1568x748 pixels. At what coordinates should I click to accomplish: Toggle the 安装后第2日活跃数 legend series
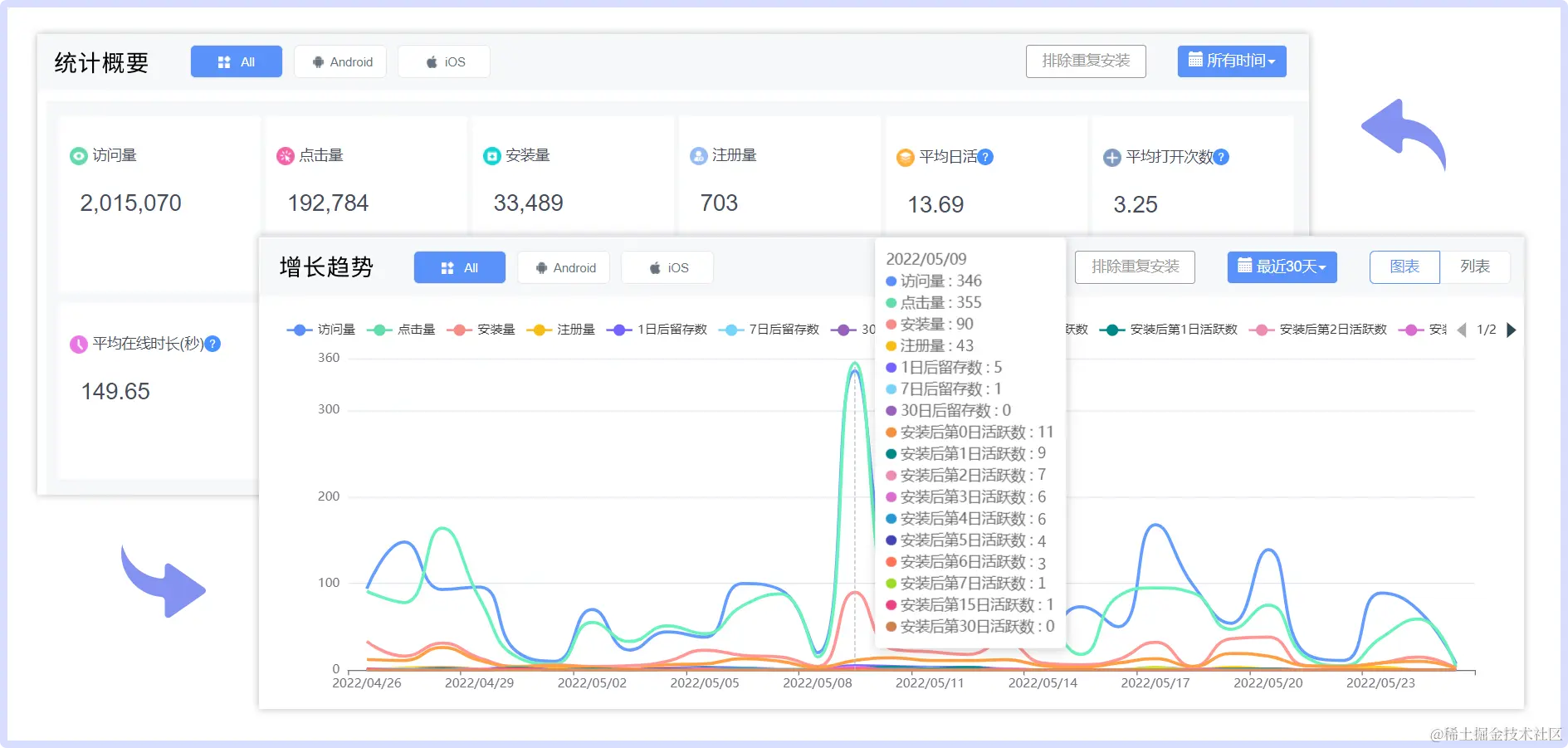click(x=1318, y=330)
